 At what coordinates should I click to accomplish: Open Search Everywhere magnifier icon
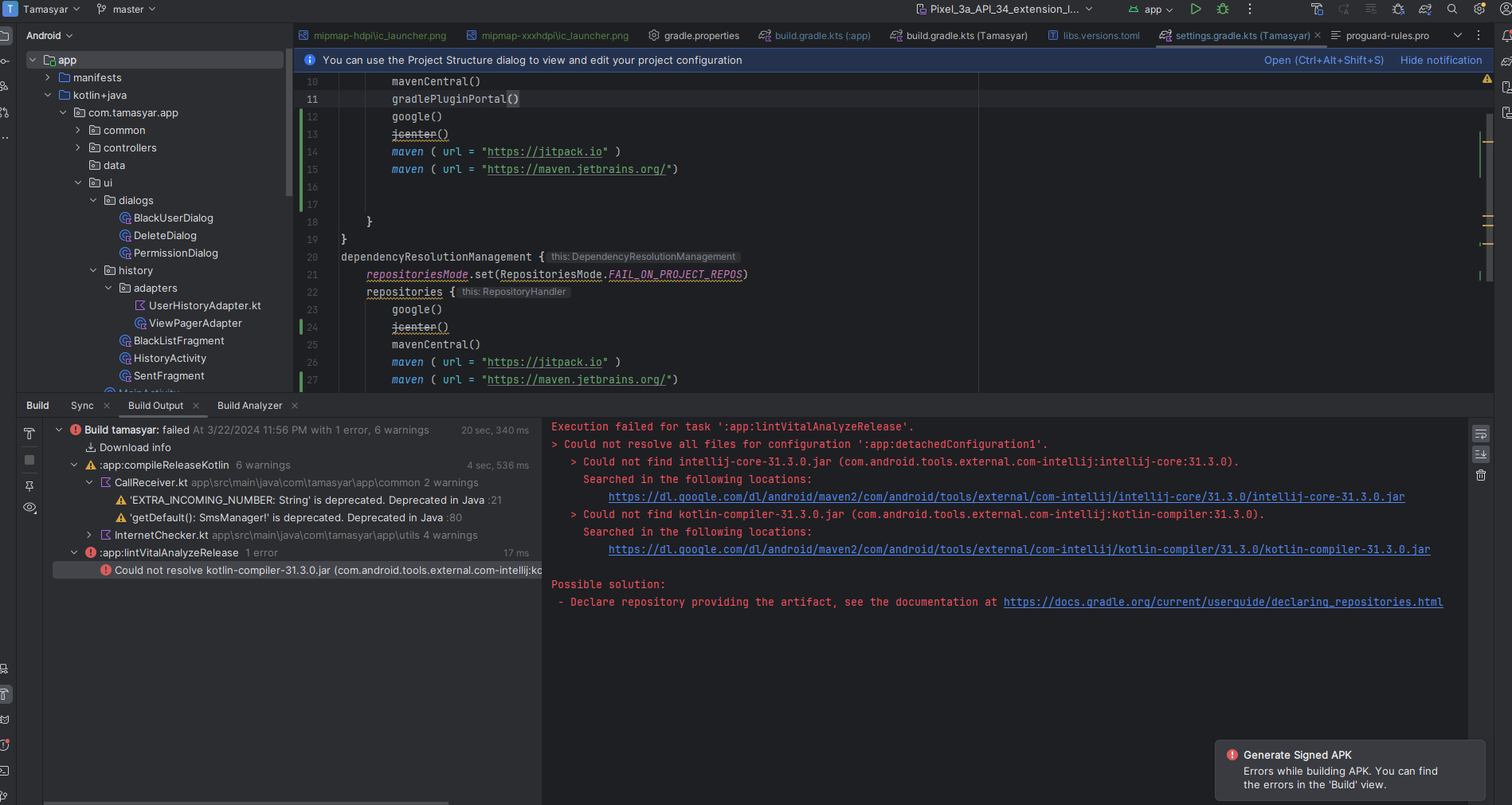[1452, 10]
